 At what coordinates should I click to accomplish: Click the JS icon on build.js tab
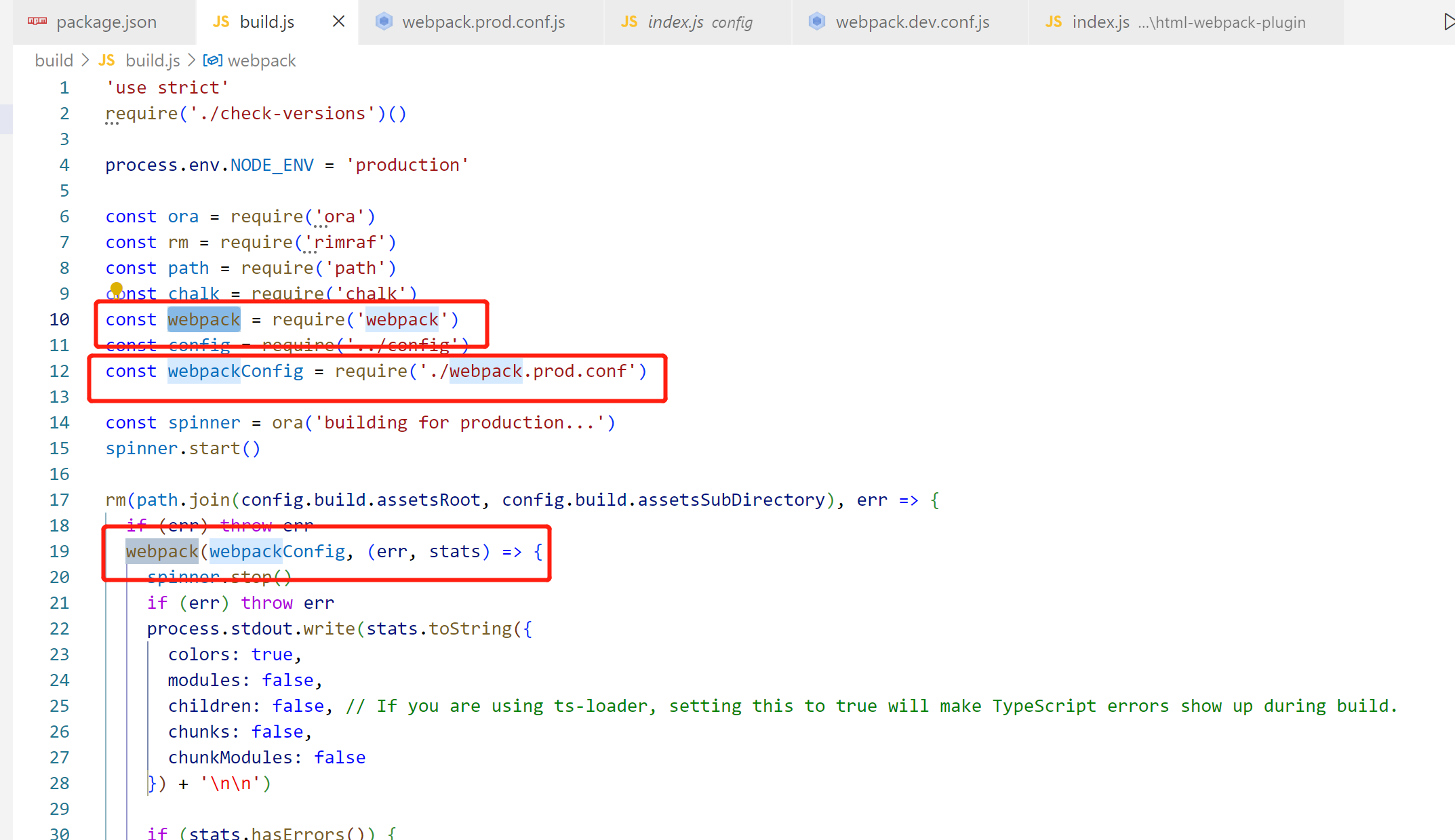(221, 22)
